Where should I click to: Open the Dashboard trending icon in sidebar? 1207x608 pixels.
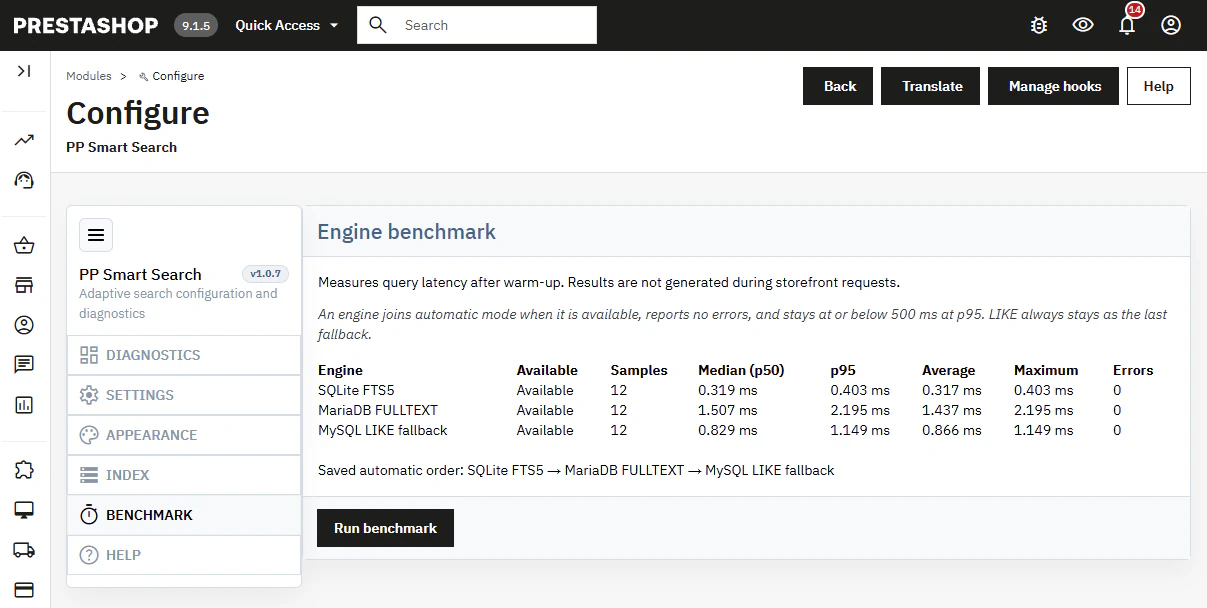(x=24, y=140)
